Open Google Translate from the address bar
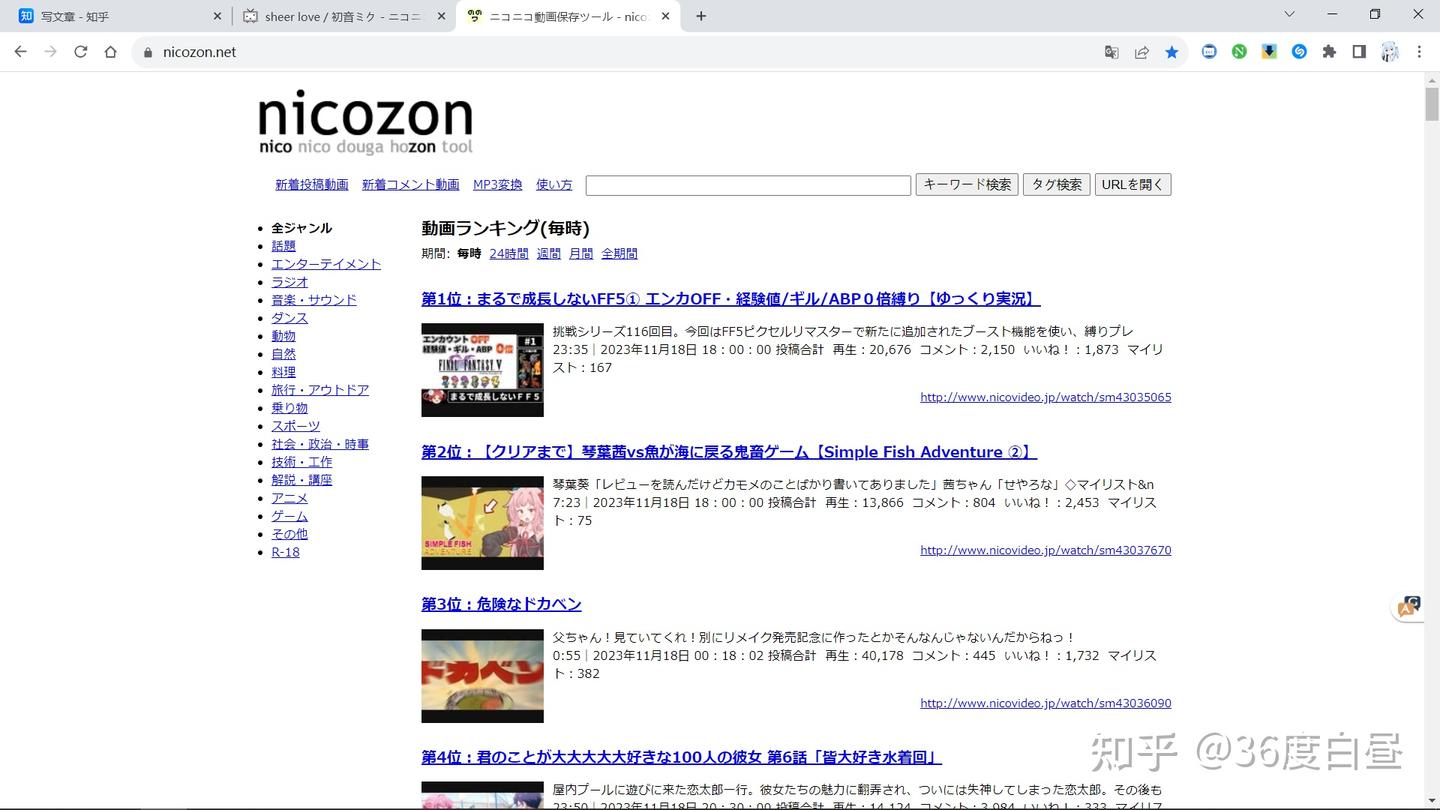This screenshot has height=810, width=1440. (x=1111, y=52)
